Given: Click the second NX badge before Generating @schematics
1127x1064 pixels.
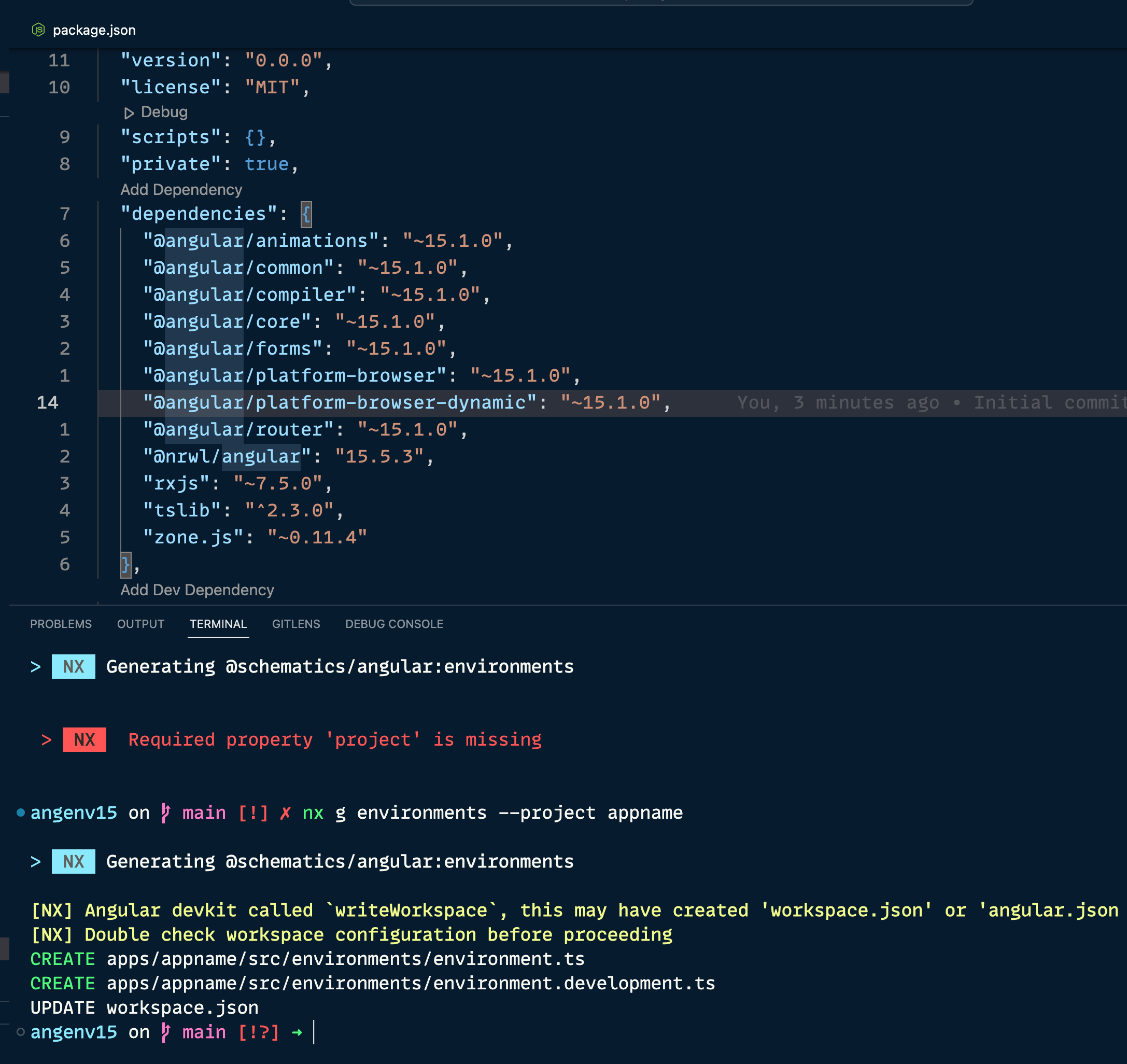Looking at the screenshot, I should [x=73, y=862].
